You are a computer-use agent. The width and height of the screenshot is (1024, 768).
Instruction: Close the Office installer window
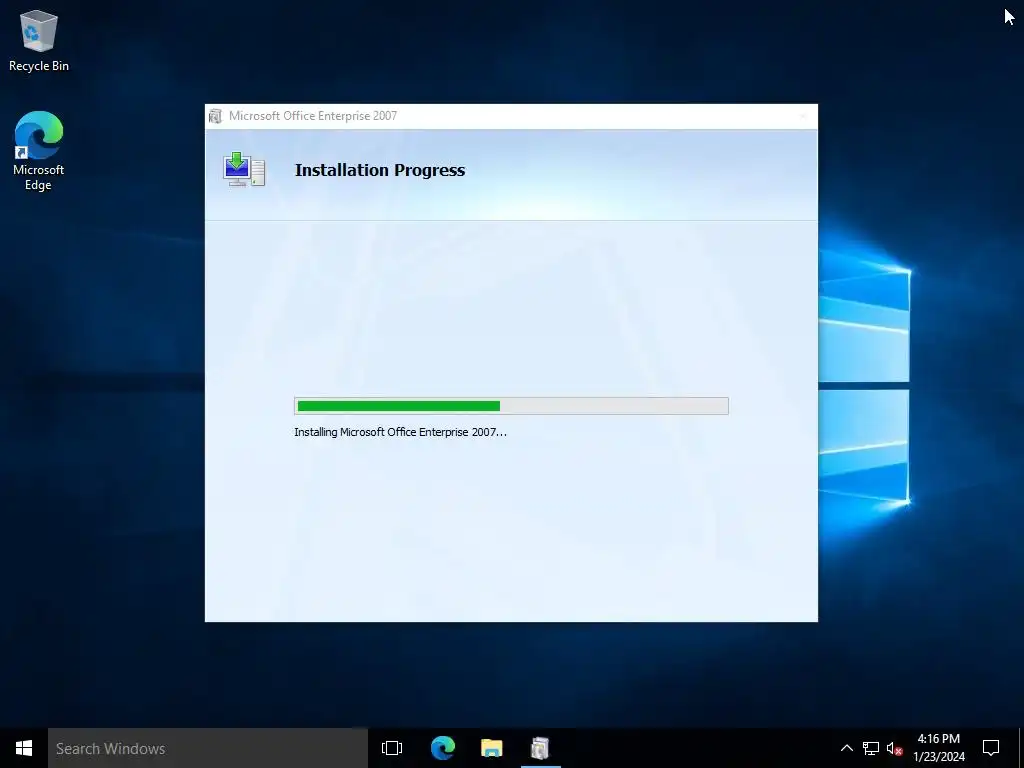803,116
